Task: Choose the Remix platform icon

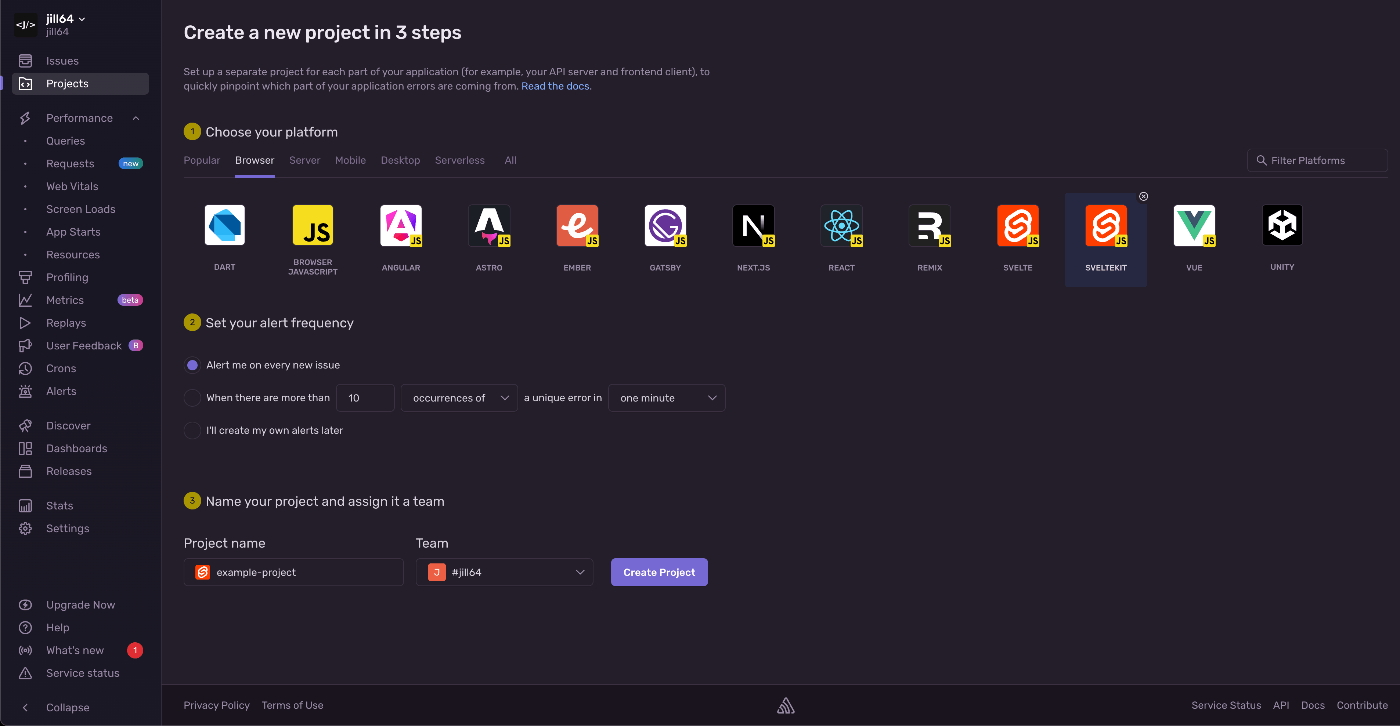Action: click(x=929, y=225)
